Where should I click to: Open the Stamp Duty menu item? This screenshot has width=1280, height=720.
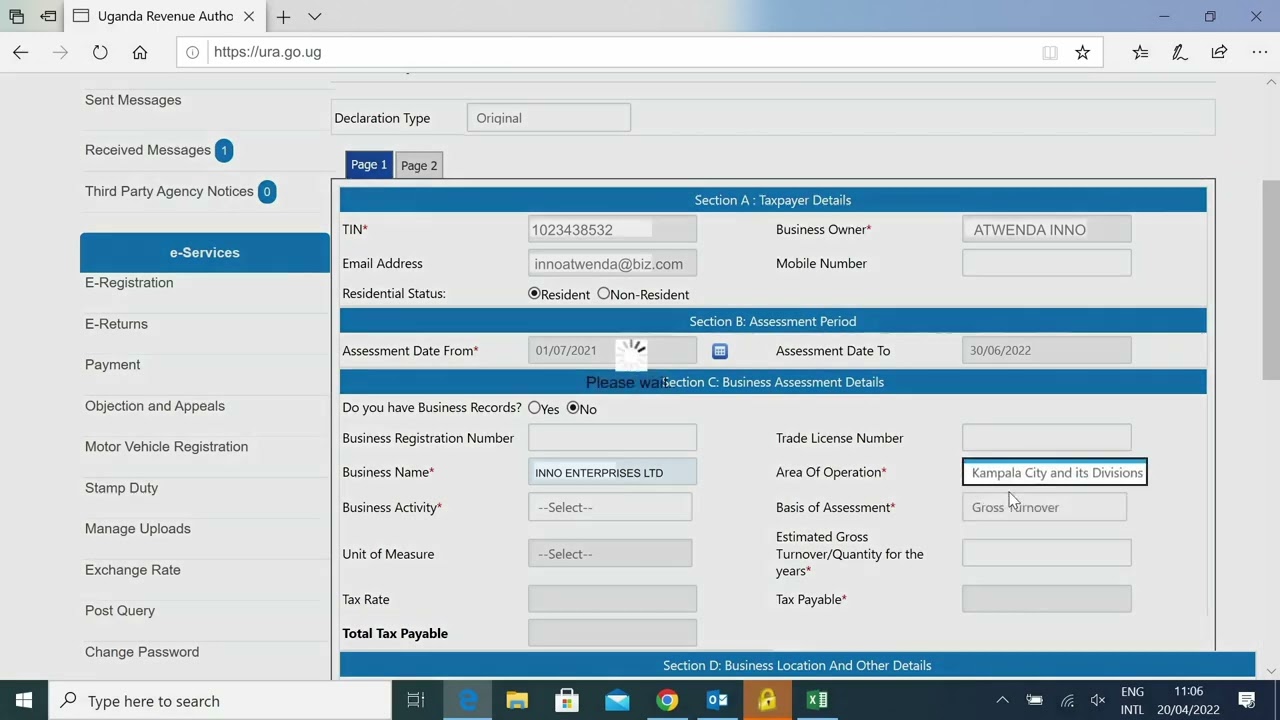click(x=121, y=488)
